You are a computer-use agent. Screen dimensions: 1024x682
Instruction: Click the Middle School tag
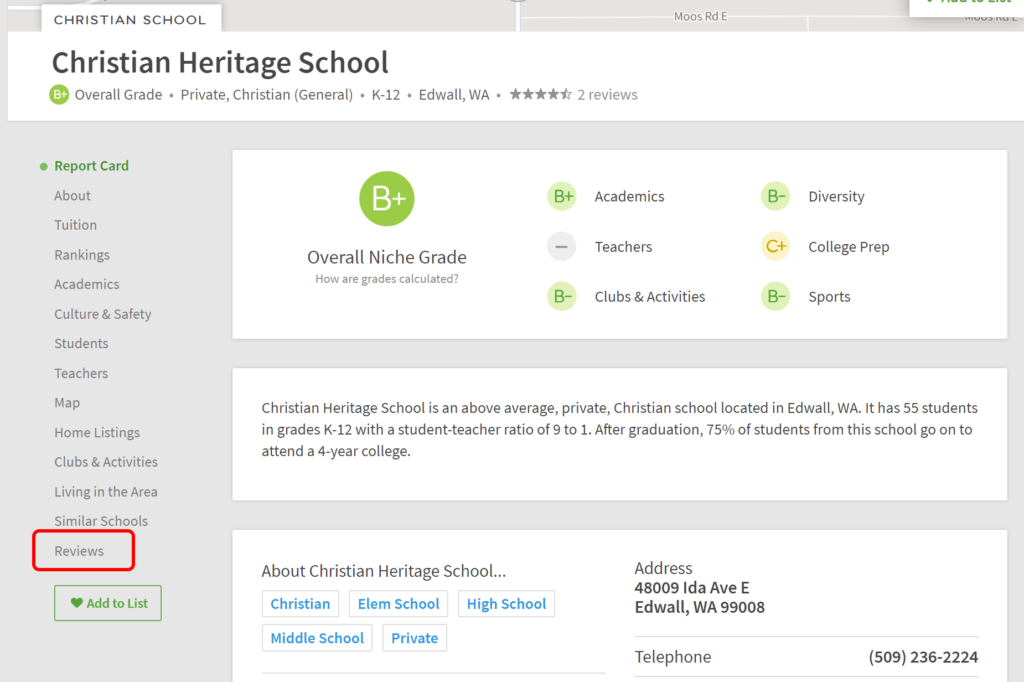click(317, 638)
